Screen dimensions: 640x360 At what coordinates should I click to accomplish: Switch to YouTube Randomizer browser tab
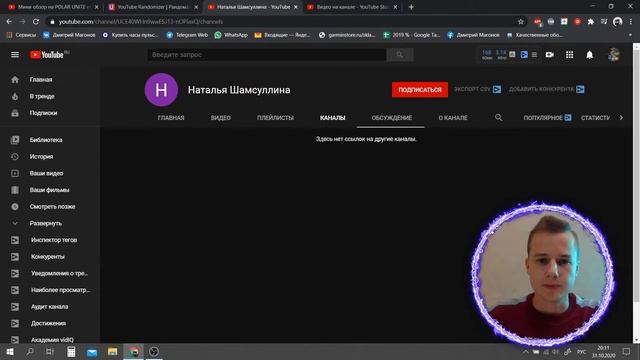[x=152, y=7]
